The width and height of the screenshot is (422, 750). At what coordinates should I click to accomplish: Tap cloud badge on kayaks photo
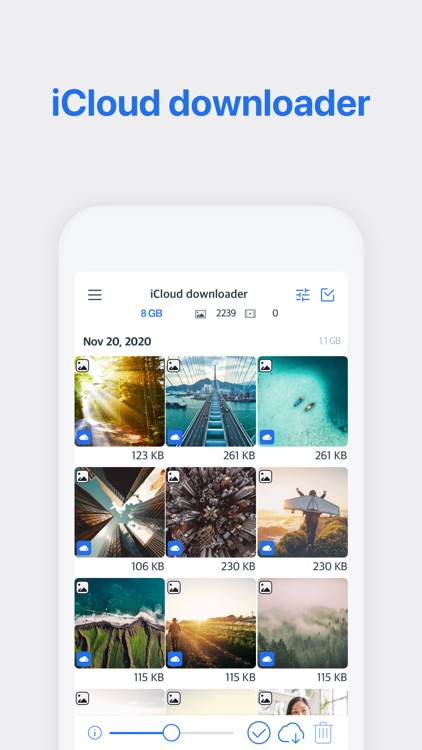[x=267, y=437]
